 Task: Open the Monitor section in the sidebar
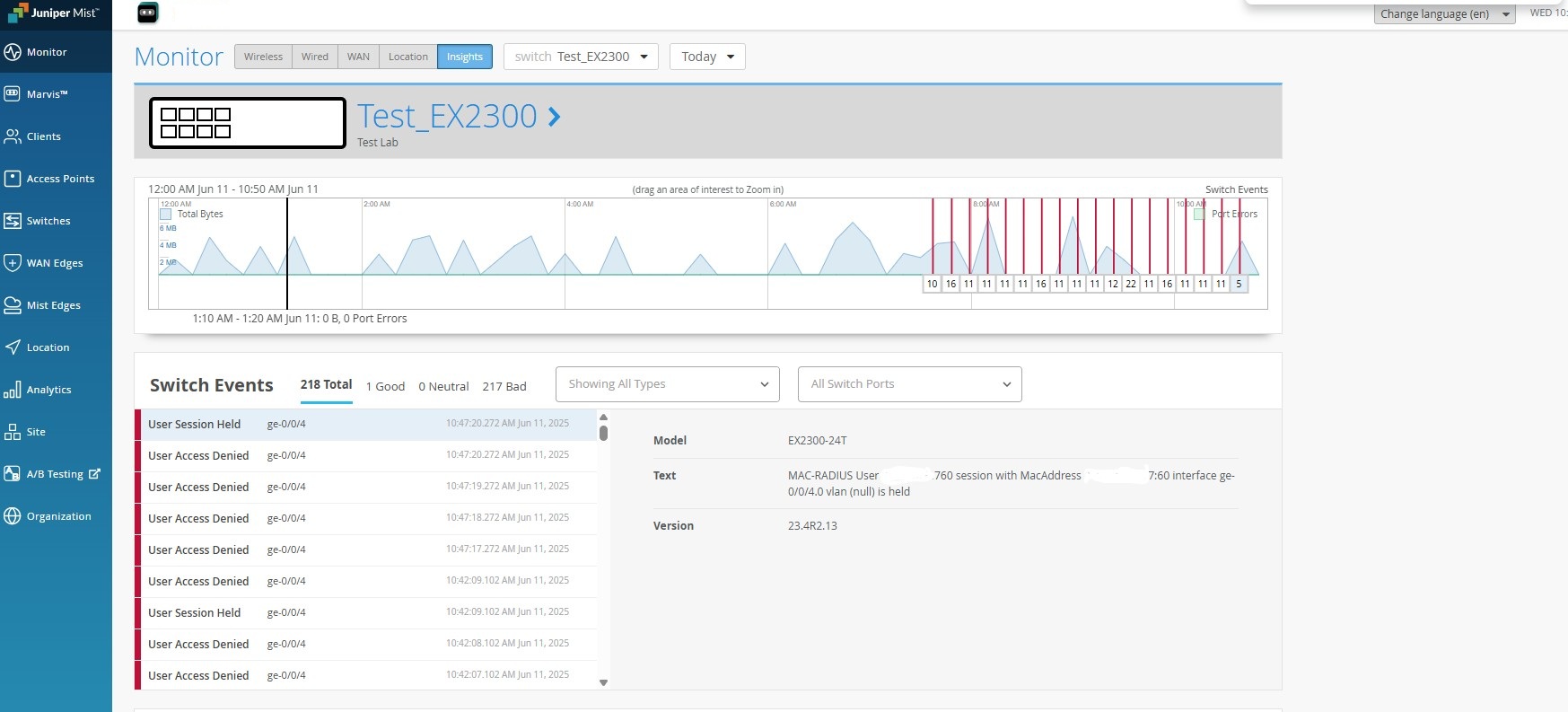[x=56, y=52]
